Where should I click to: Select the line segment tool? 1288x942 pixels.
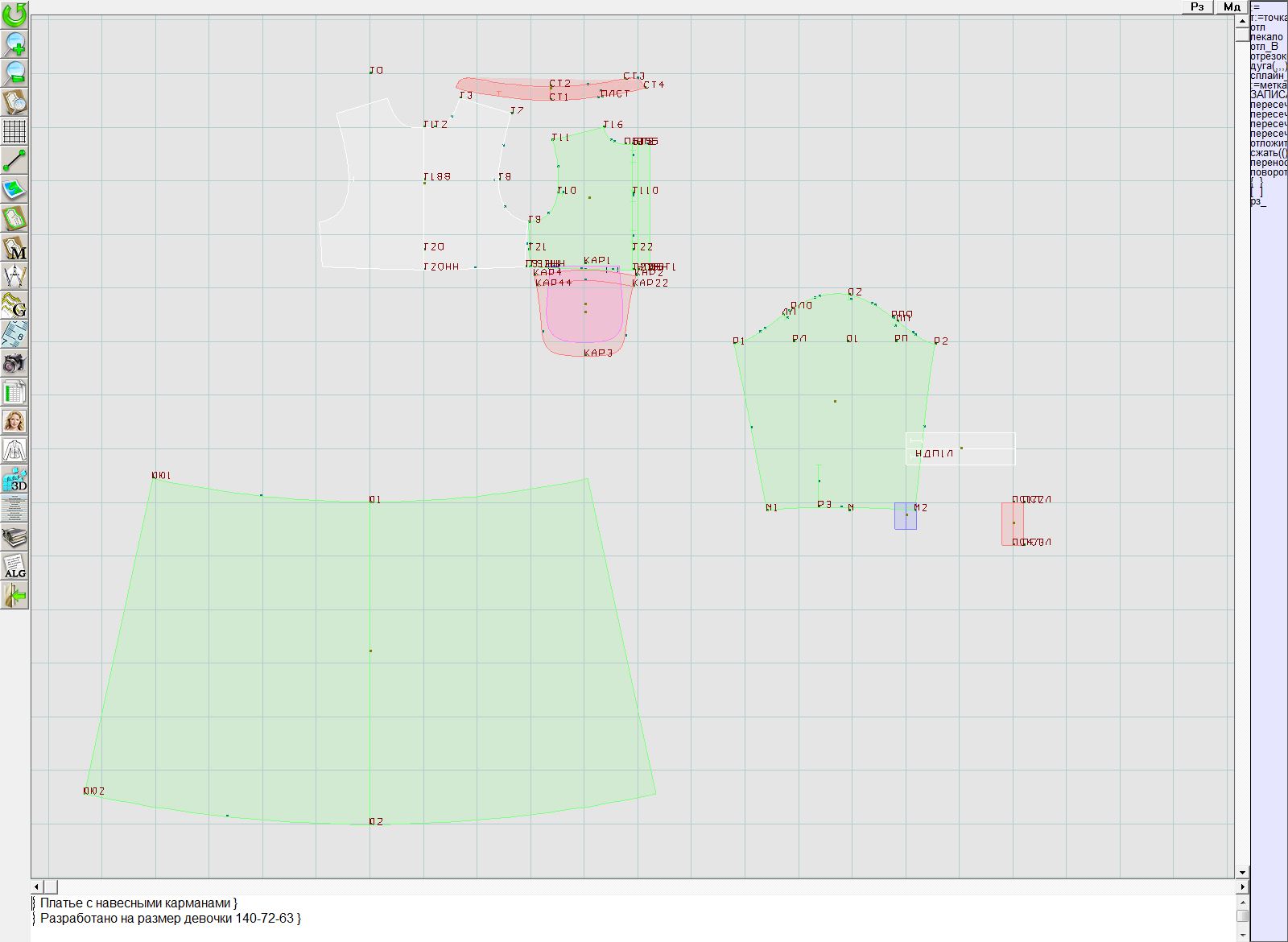(x=14, y=160)
